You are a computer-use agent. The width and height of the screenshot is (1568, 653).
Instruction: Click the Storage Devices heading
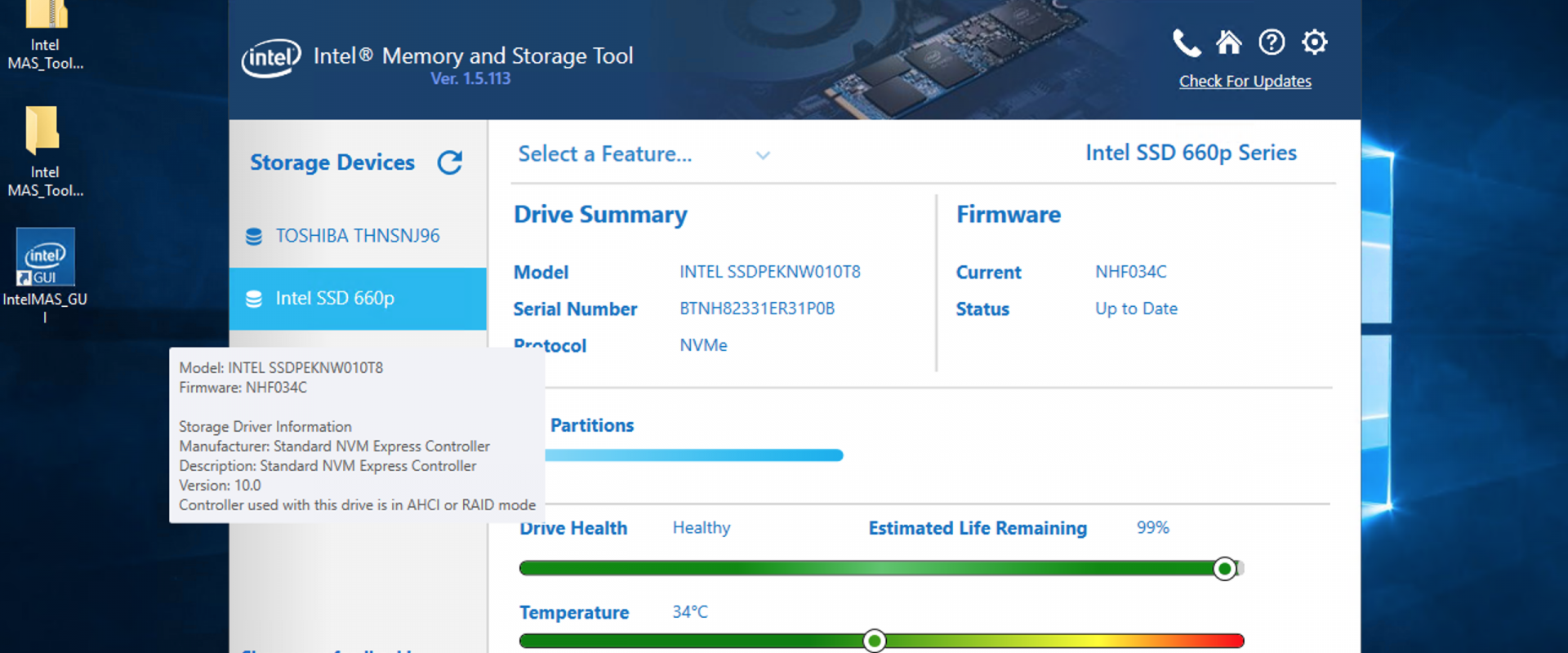pyautogui.click(x=332, y=162)
